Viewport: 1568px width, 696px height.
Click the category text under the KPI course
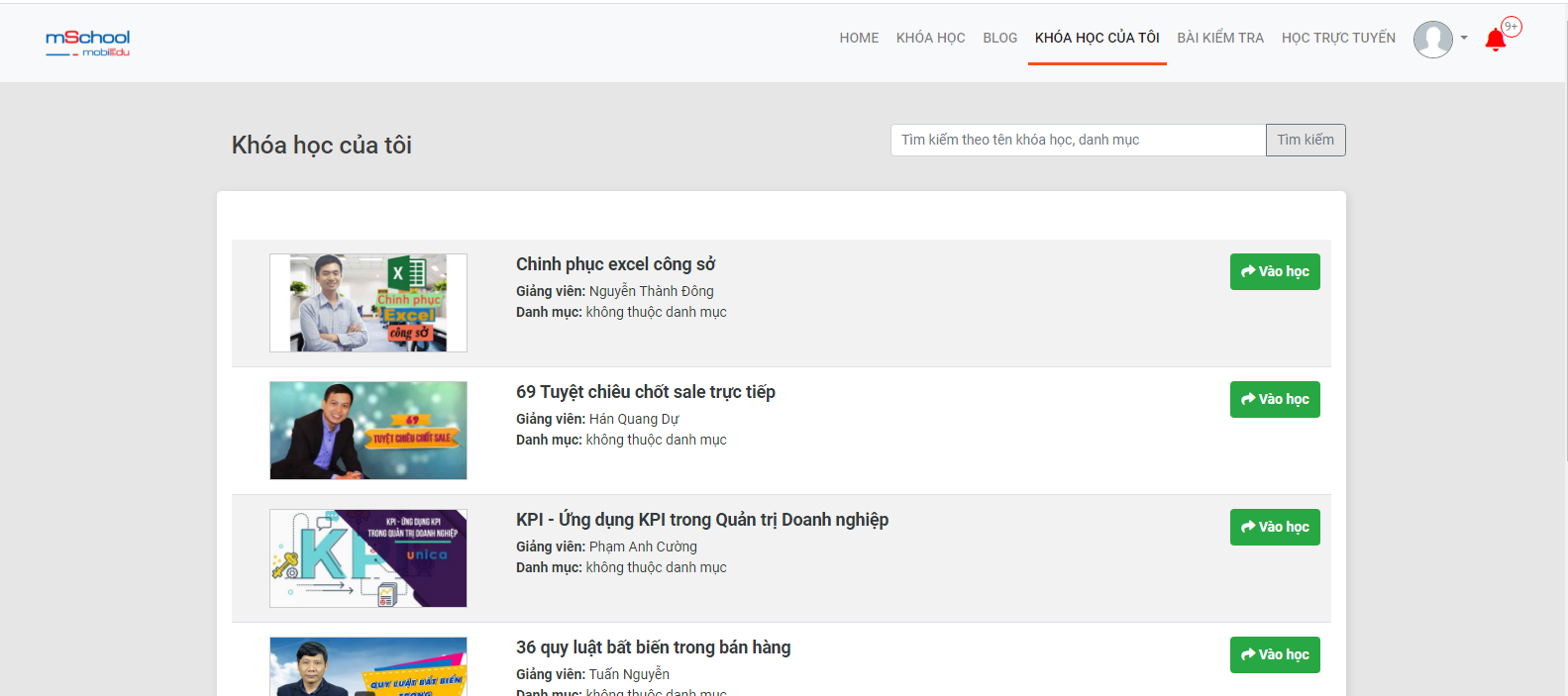point(657,567)
